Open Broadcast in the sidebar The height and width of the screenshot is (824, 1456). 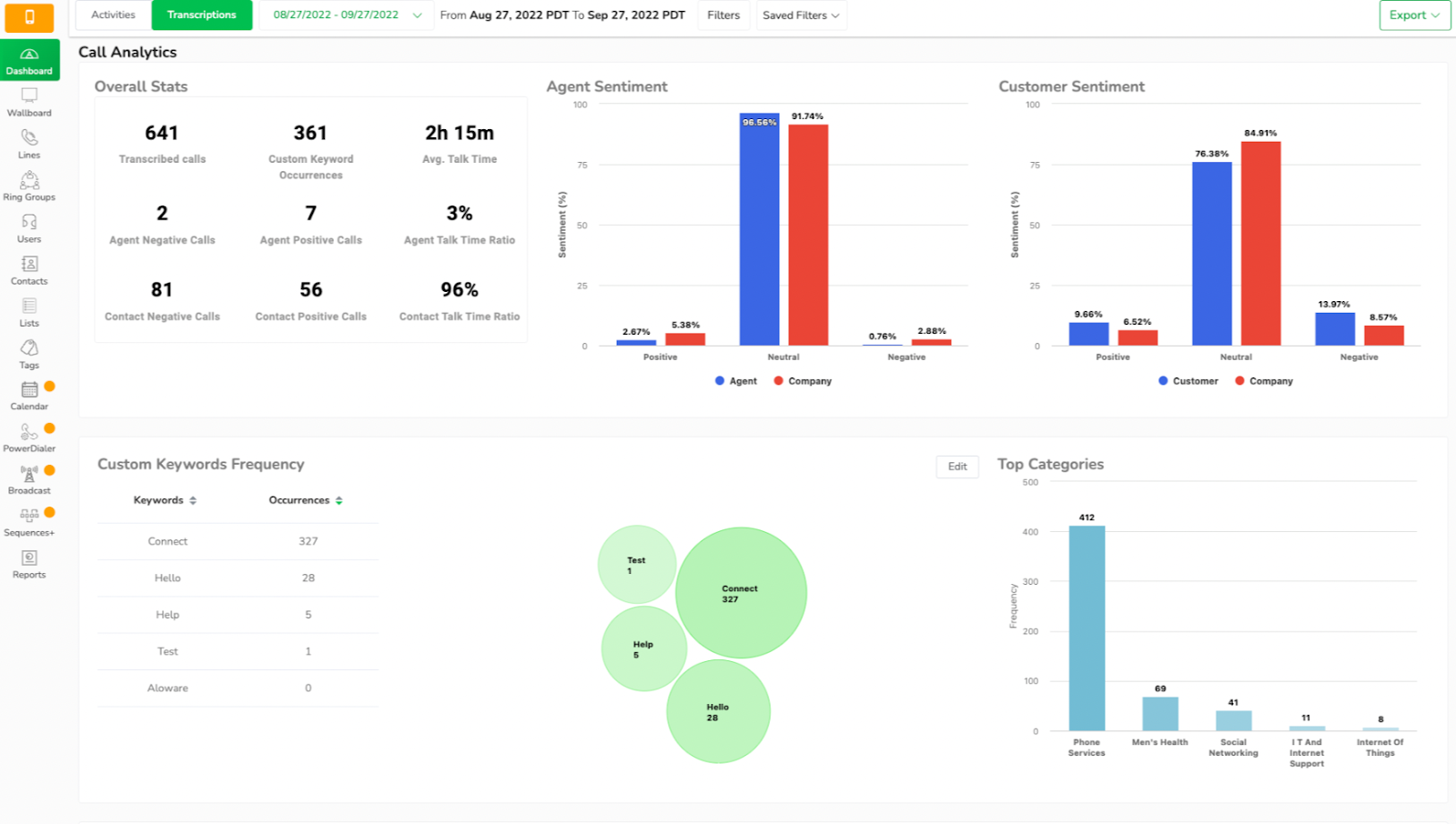tap(29, 479)
